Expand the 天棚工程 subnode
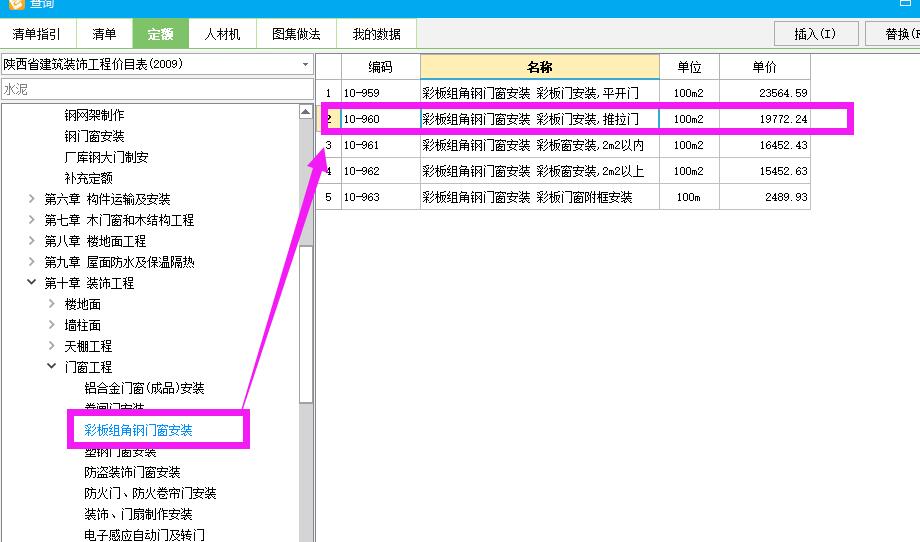This screenshot has width=920, height=542. click(52, 345)
